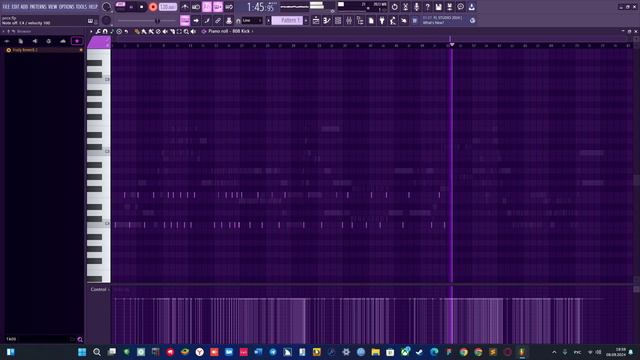The image size is (640, 360).
Task: Open the browser tree icon
Action: pos(360,20)
